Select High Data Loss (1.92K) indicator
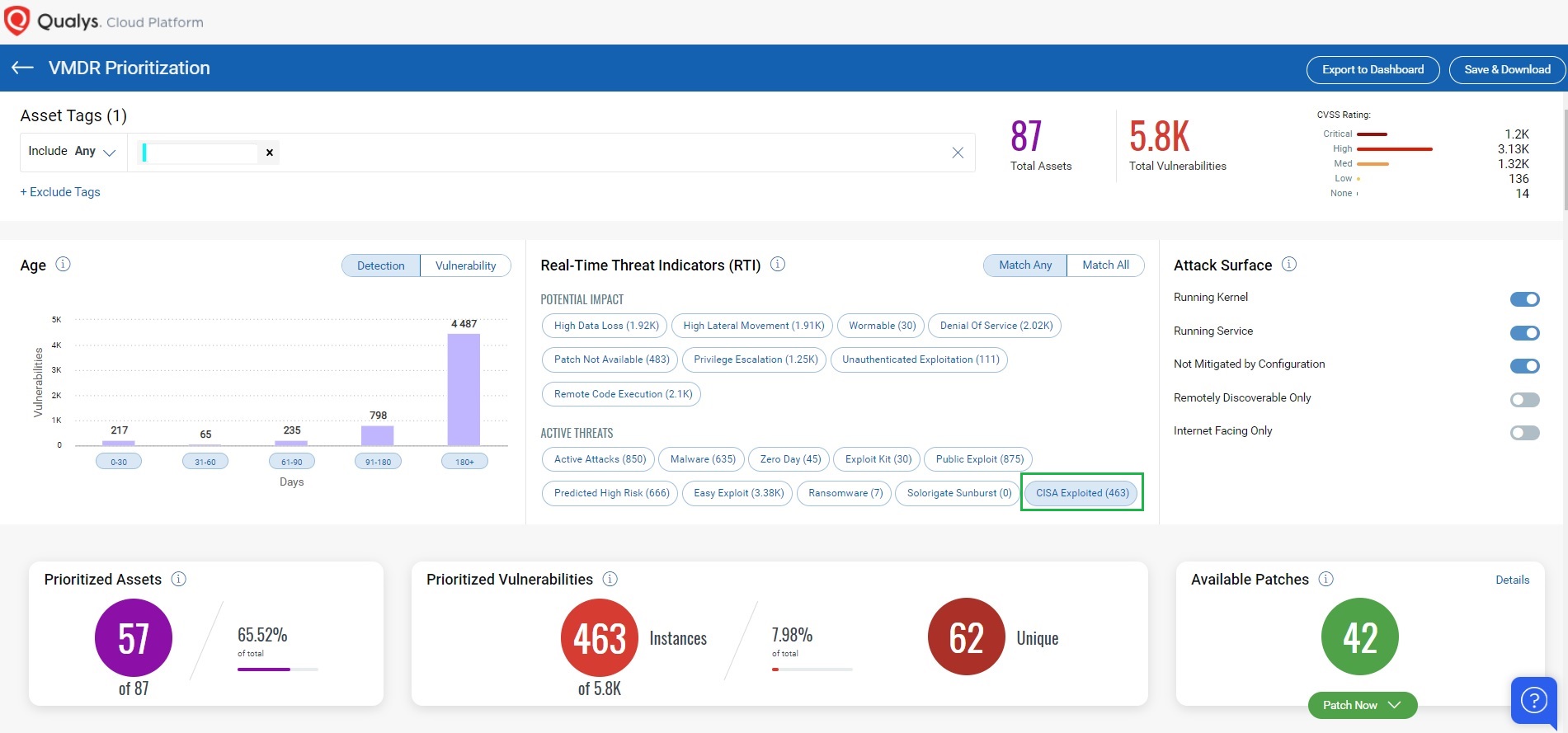The image size is (1568, 733). pos(605,326)
